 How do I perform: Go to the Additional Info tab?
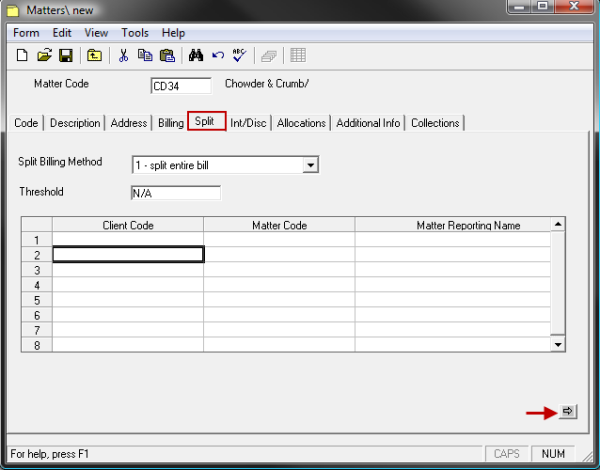368,123
